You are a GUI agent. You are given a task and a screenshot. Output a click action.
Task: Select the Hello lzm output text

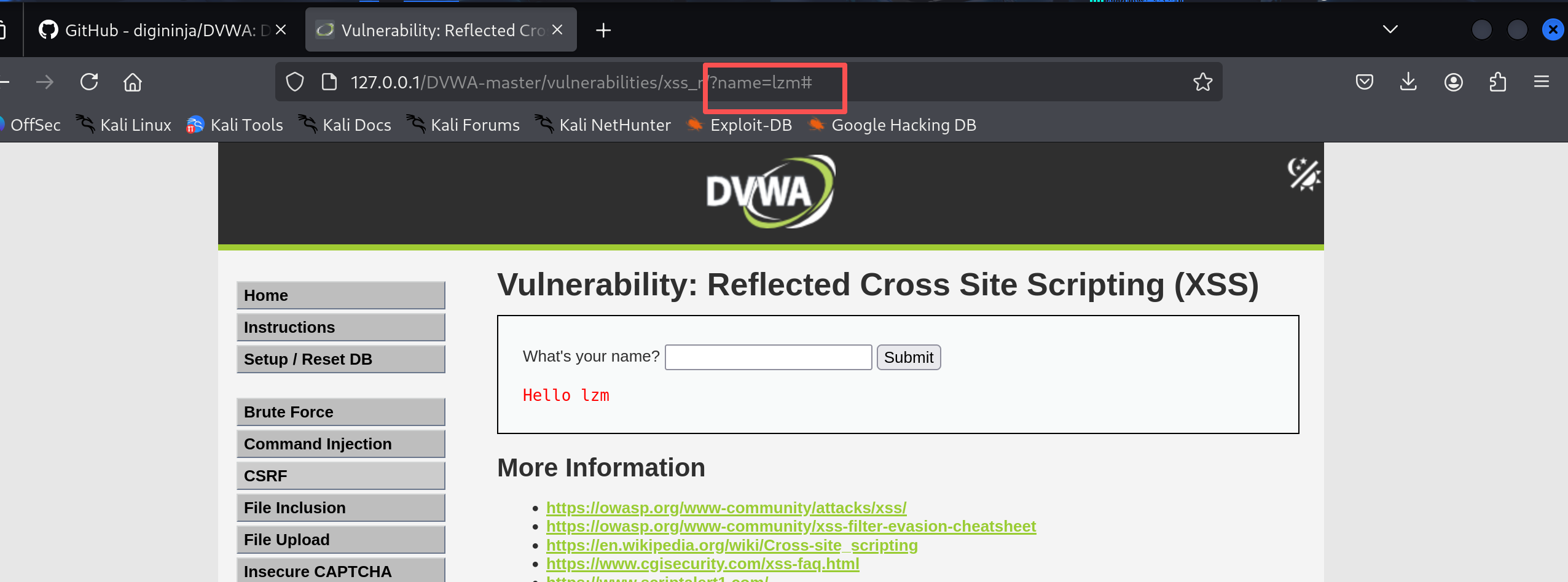tap(566, 395)
